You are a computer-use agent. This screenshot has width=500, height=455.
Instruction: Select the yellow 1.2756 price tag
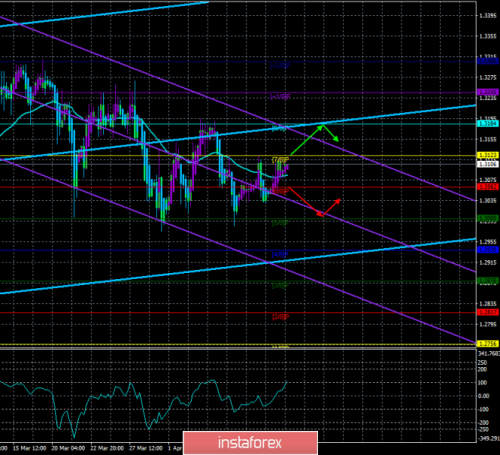click(488, 343)
